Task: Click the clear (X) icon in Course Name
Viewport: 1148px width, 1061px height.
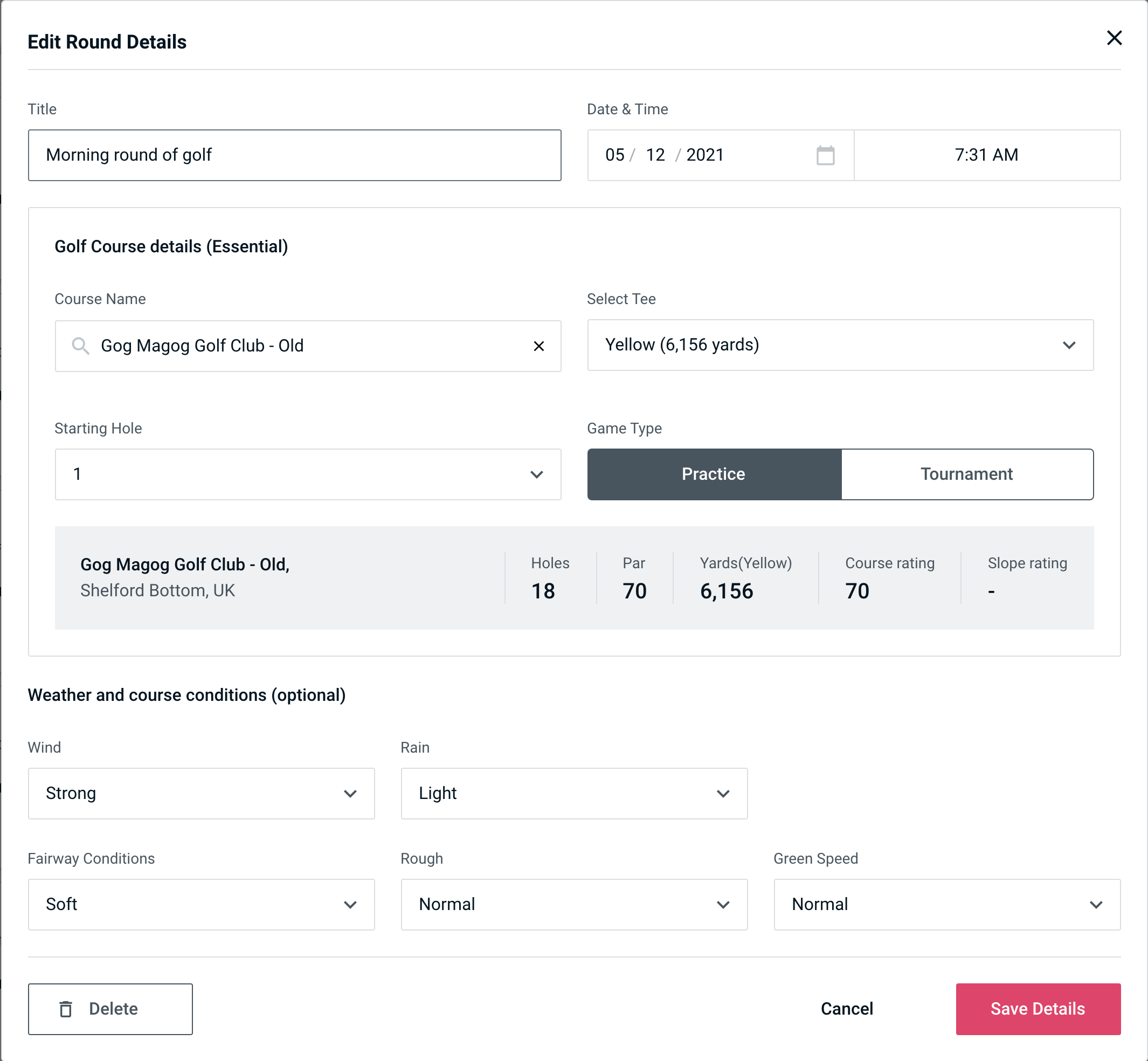Action: [539, 346]
